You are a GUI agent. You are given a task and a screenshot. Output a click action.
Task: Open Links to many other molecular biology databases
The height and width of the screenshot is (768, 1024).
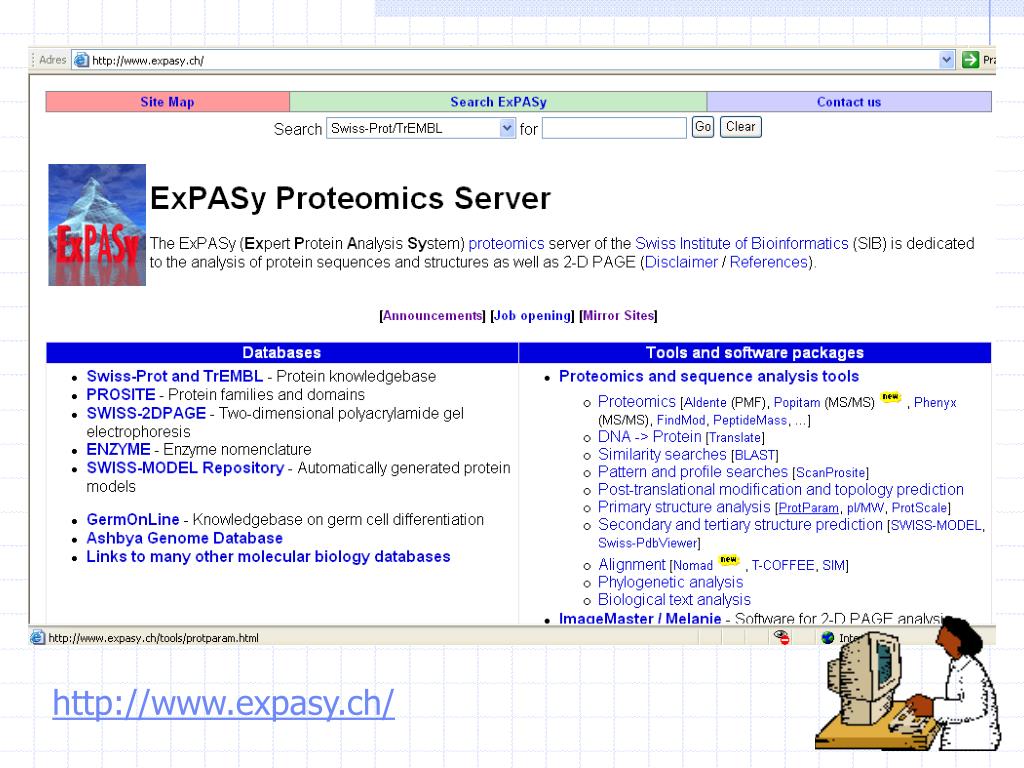point(268,556)
